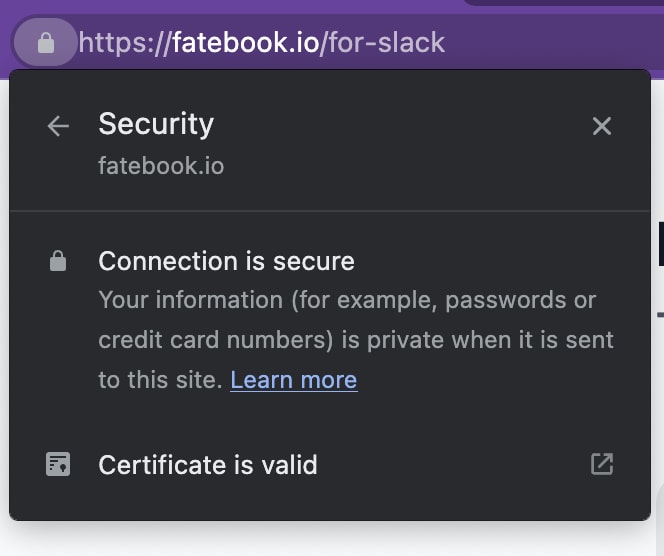Click the page area right of the popup
Screen dimensions: 664x556
click(x=658, y=400)
